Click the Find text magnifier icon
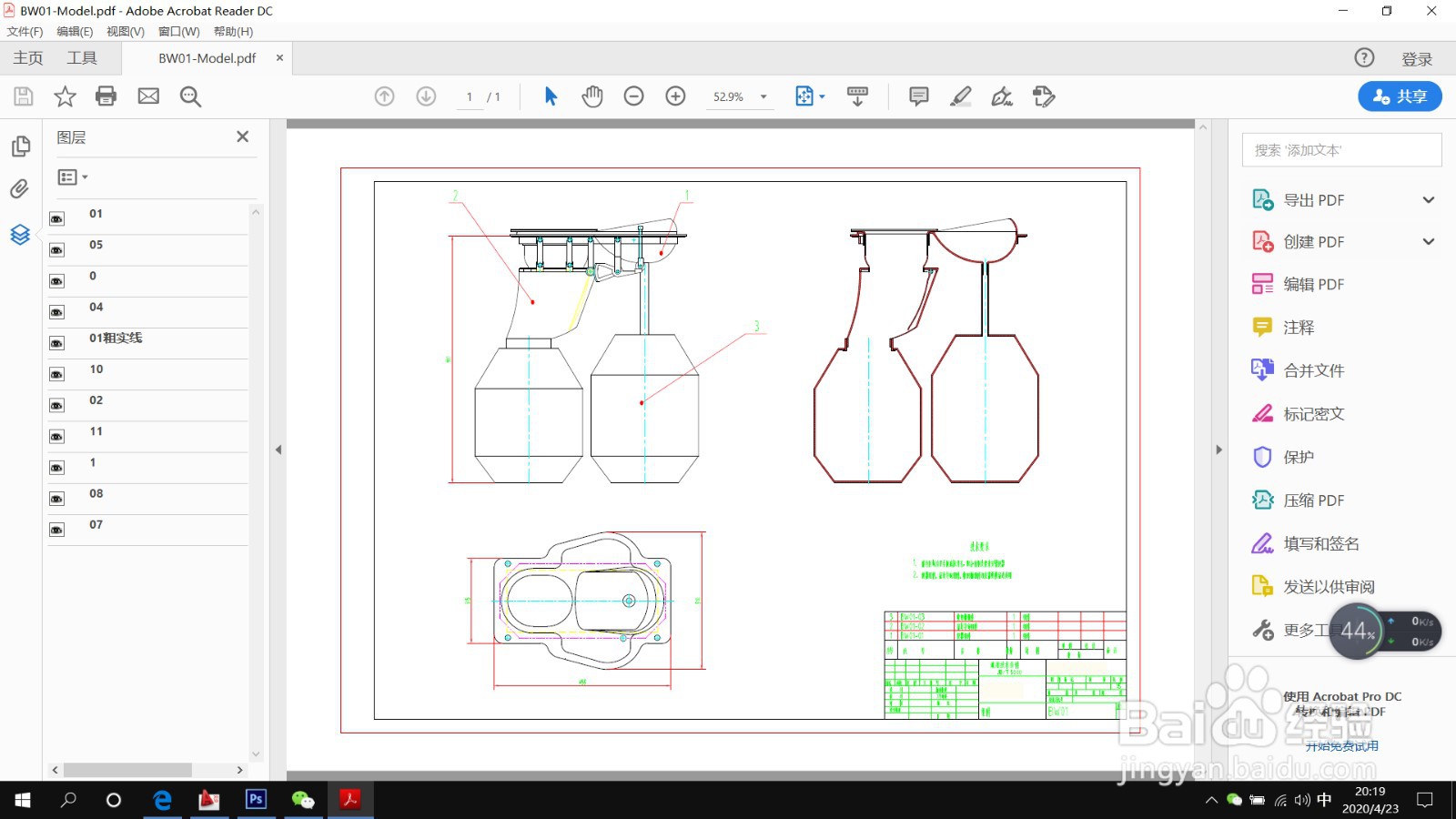1456x819 pixels. tap(190, 96)
